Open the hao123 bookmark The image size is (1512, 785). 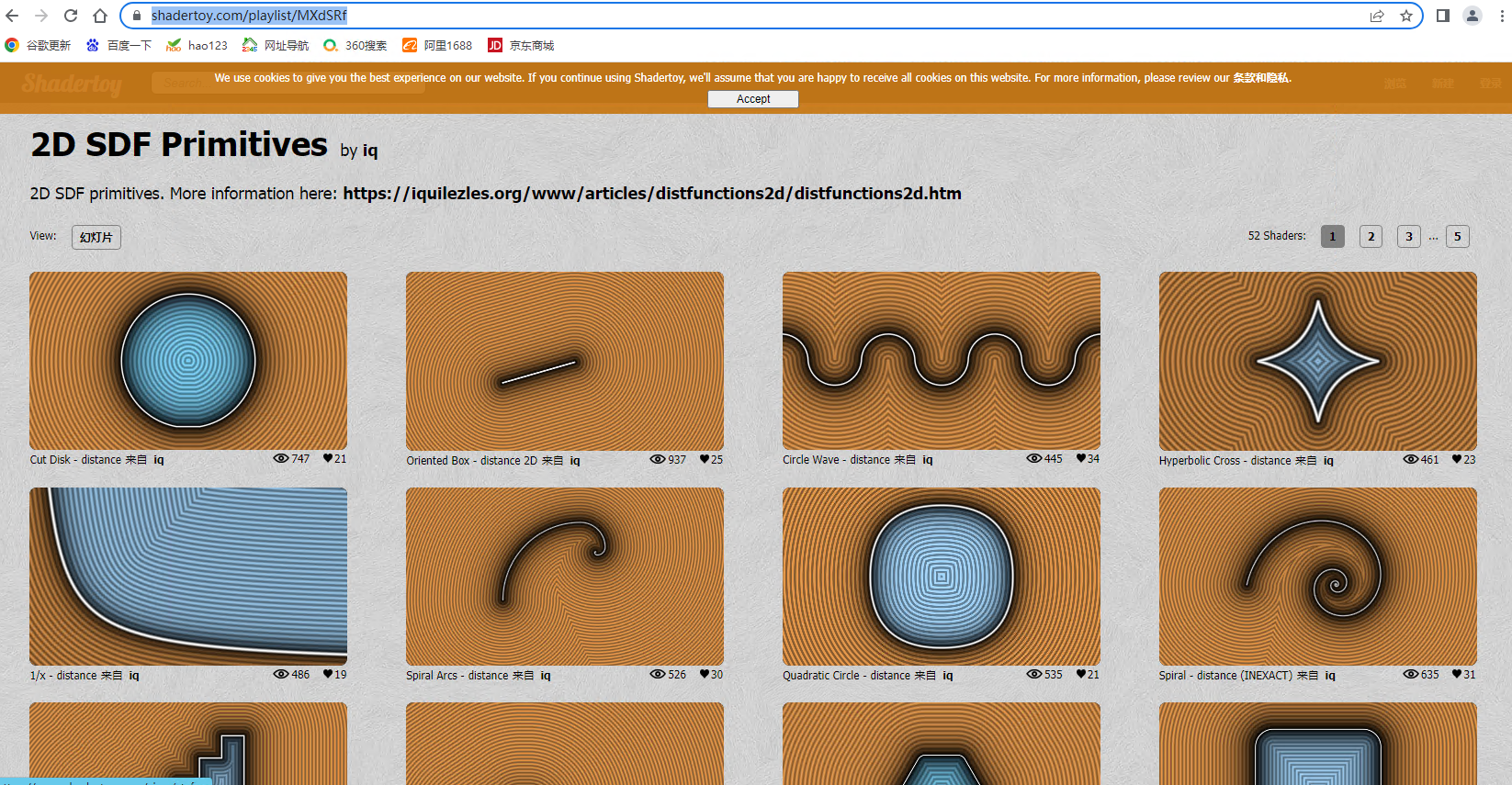pos(197,45)
